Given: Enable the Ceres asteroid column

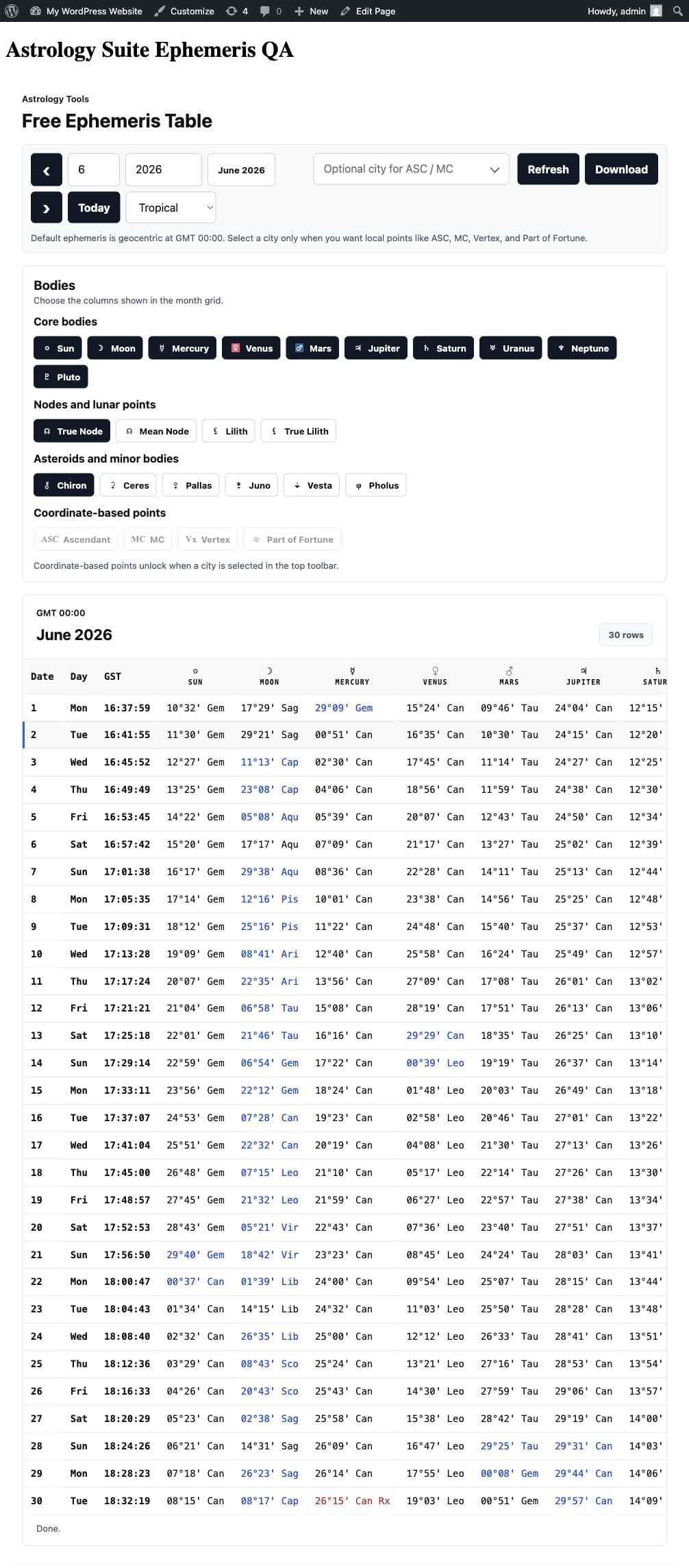Looking at the screenshot, I should click(128, 485).
